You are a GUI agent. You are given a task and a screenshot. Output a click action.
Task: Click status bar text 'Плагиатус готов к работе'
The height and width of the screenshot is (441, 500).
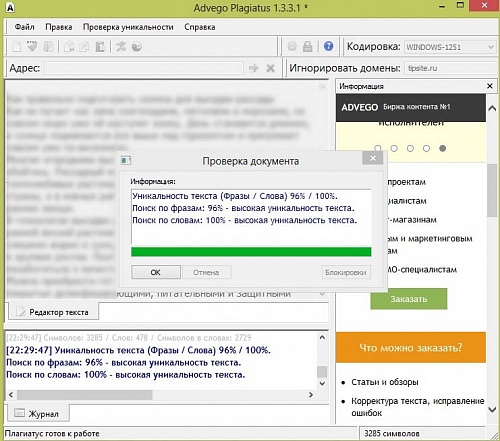(52, 433)
